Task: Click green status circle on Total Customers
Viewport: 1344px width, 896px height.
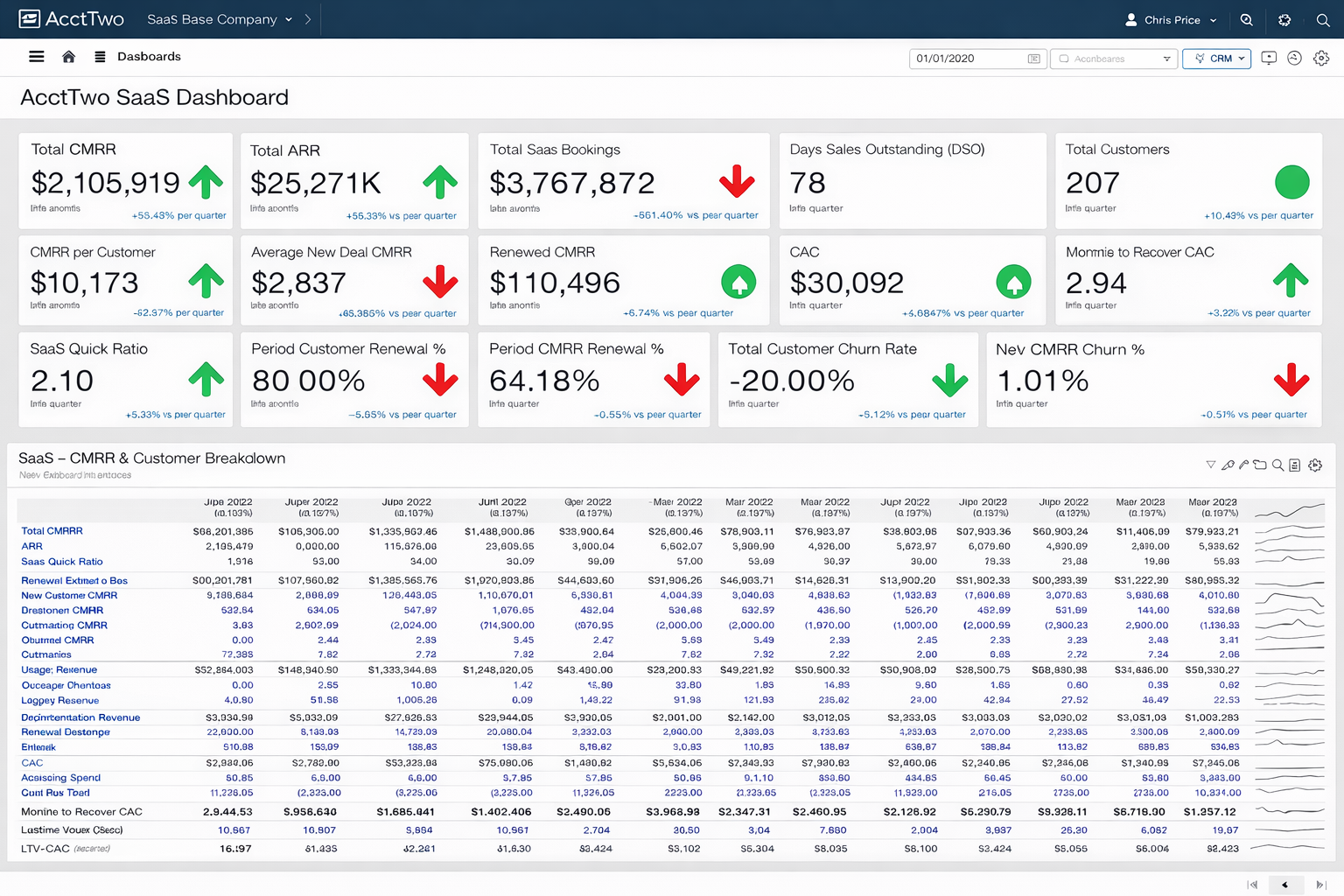Action: coord(1291,182)
